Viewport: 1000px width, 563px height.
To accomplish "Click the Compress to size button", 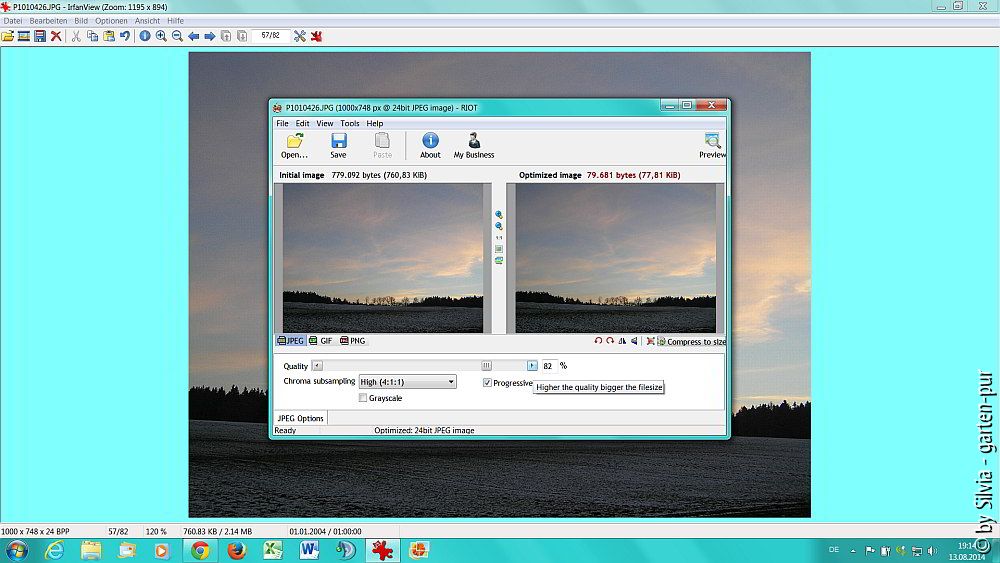I will coord(692,342).
